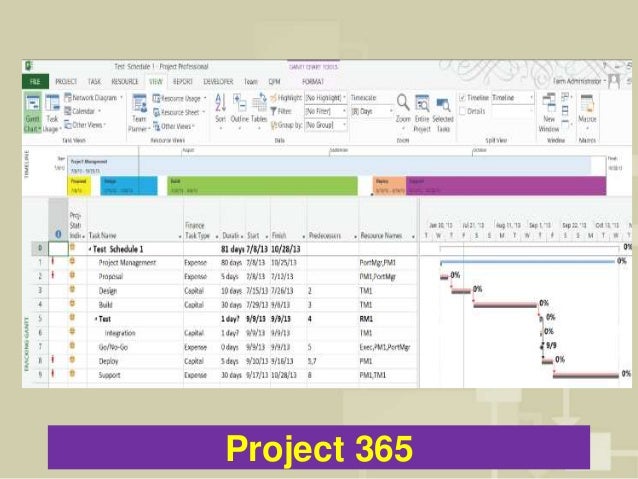This screenshot has height=479, width=638.
Task: Open the Highlight dropdown
Action: pyautogui.click(x=326, y=98)
